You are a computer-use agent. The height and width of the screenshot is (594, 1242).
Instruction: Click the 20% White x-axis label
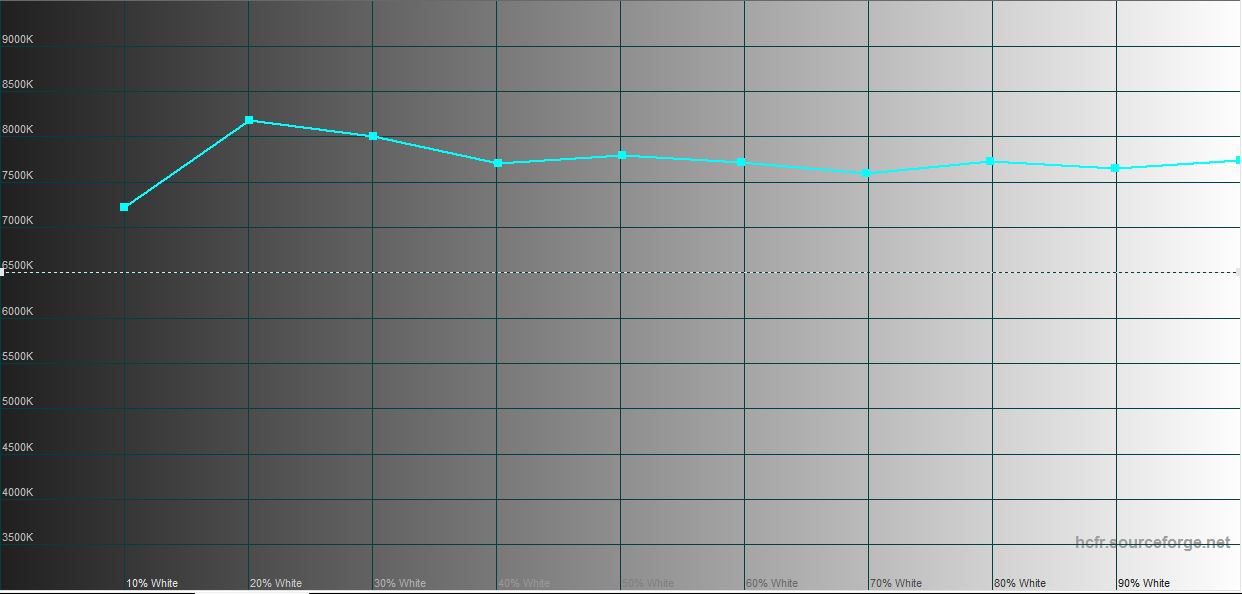point(276,583)
